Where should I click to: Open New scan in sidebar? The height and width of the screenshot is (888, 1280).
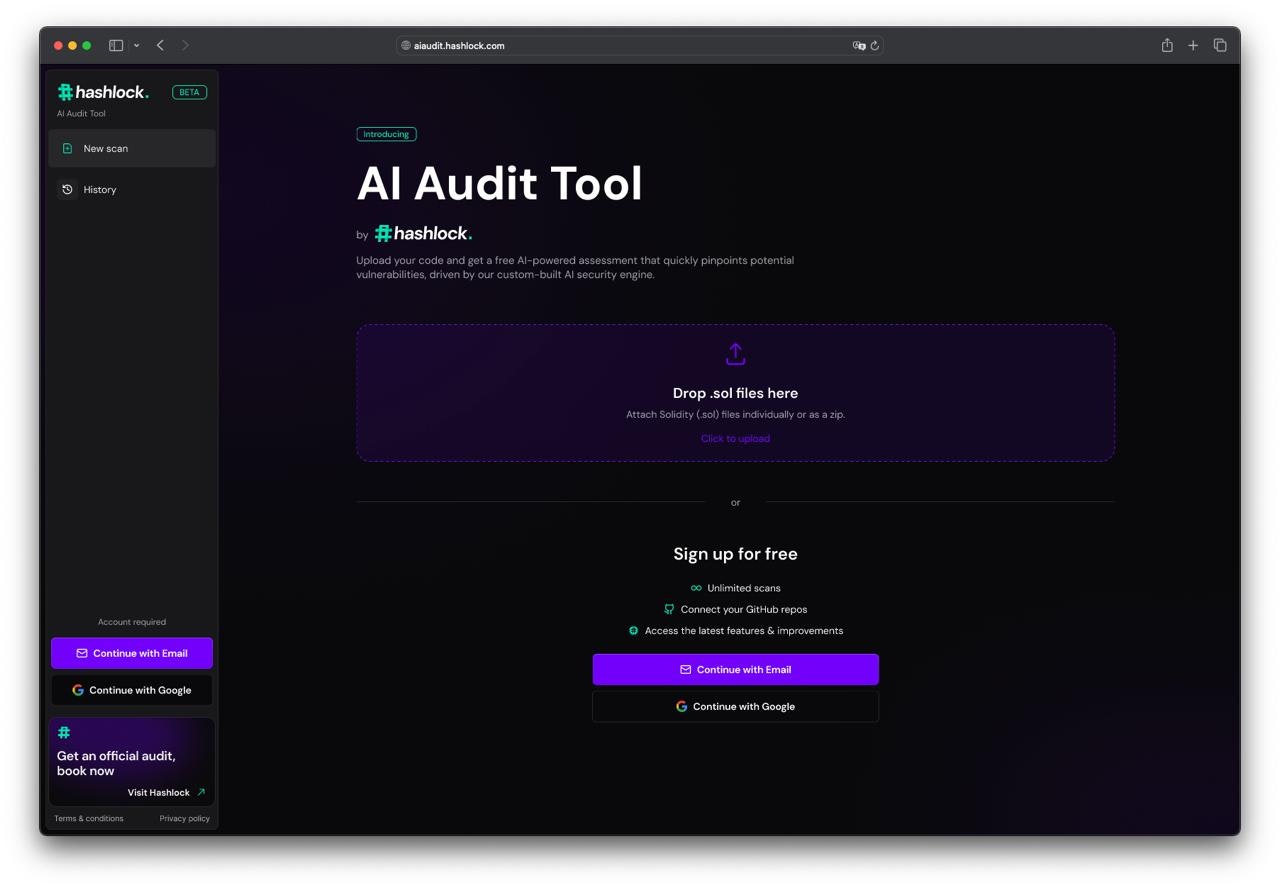pos(132,148)
